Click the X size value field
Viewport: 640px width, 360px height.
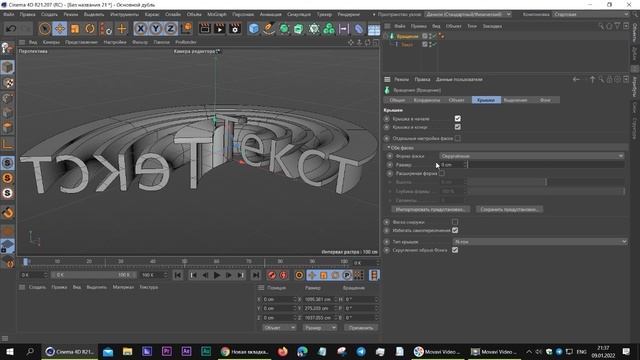pyautogui.click(x=319, y=299)
